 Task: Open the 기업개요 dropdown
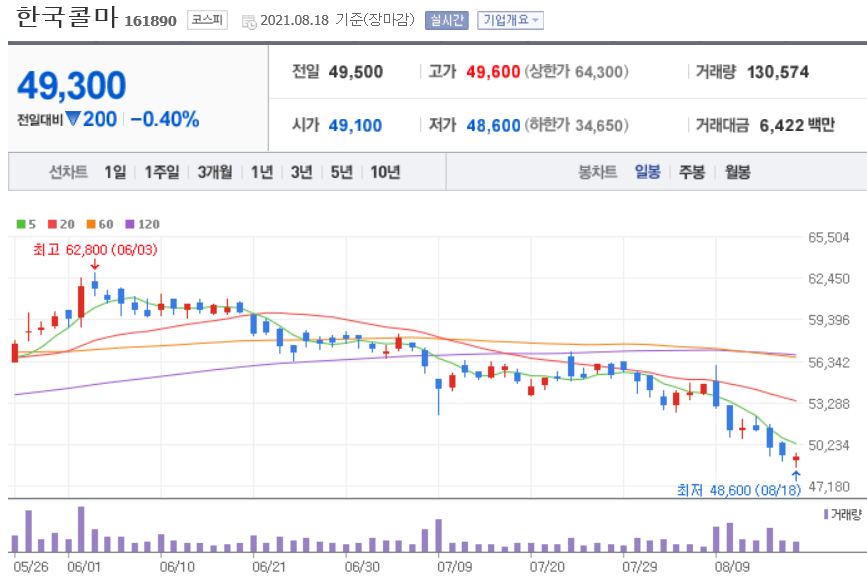510,20
